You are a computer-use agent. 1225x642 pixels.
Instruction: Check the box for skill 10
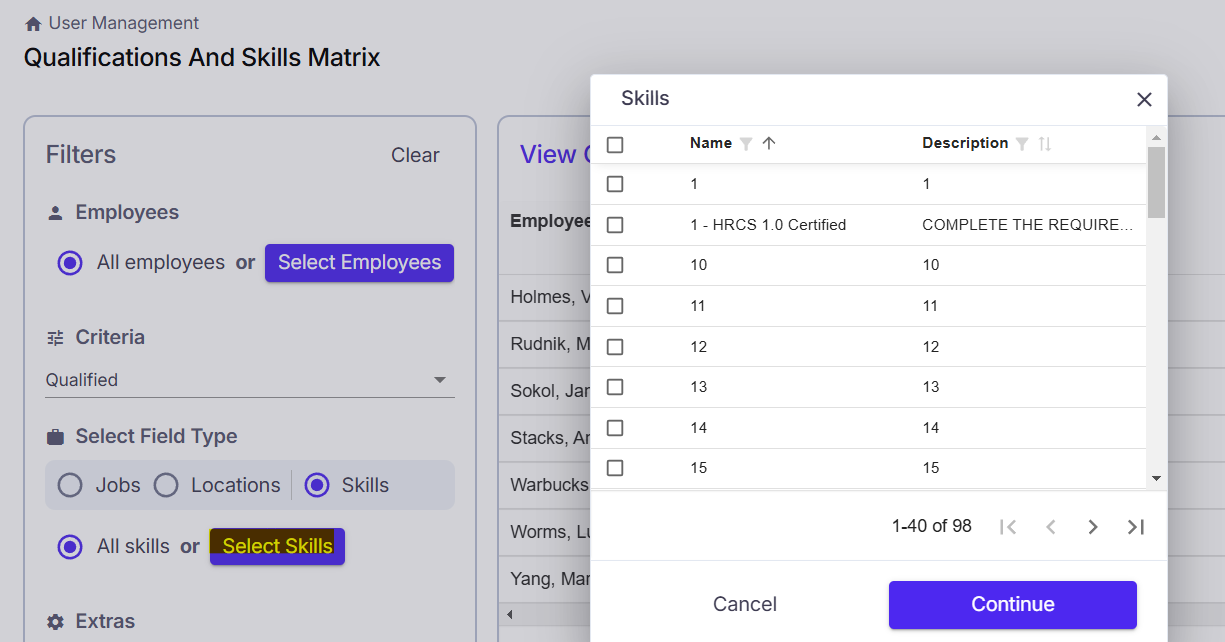point(615,265)
